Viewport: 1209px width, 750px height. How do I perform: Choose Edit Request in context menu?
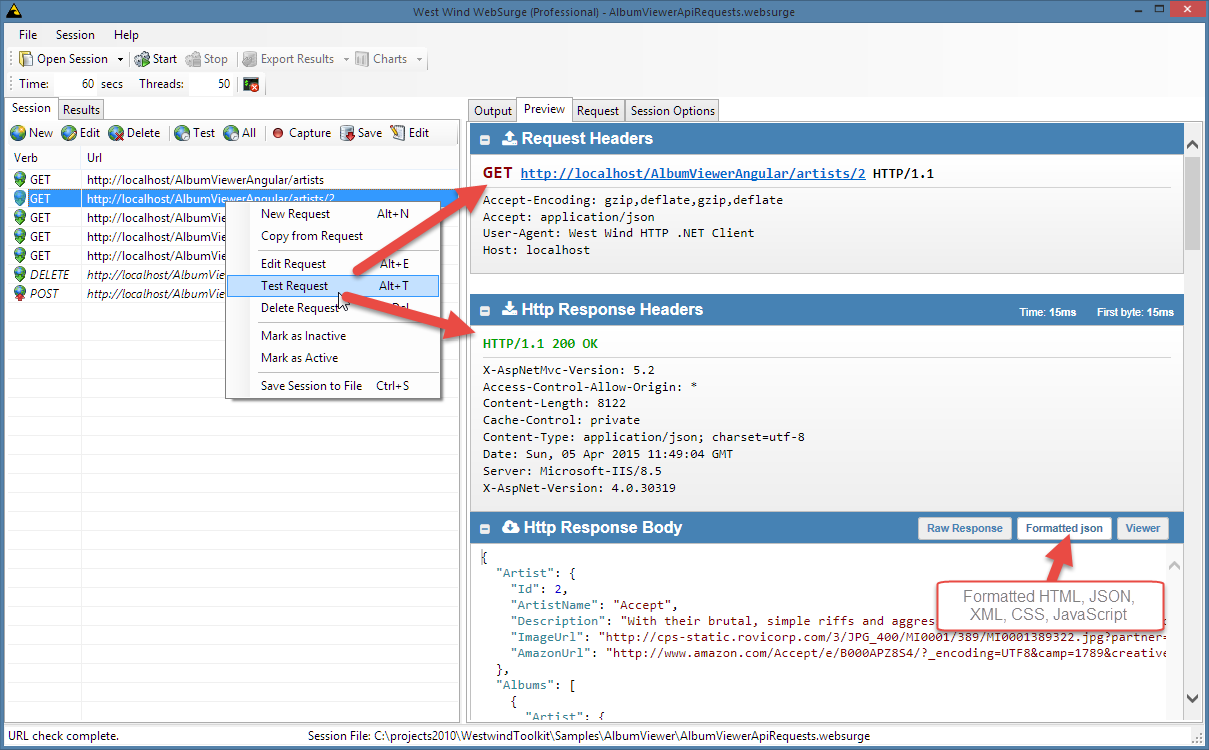333,264
